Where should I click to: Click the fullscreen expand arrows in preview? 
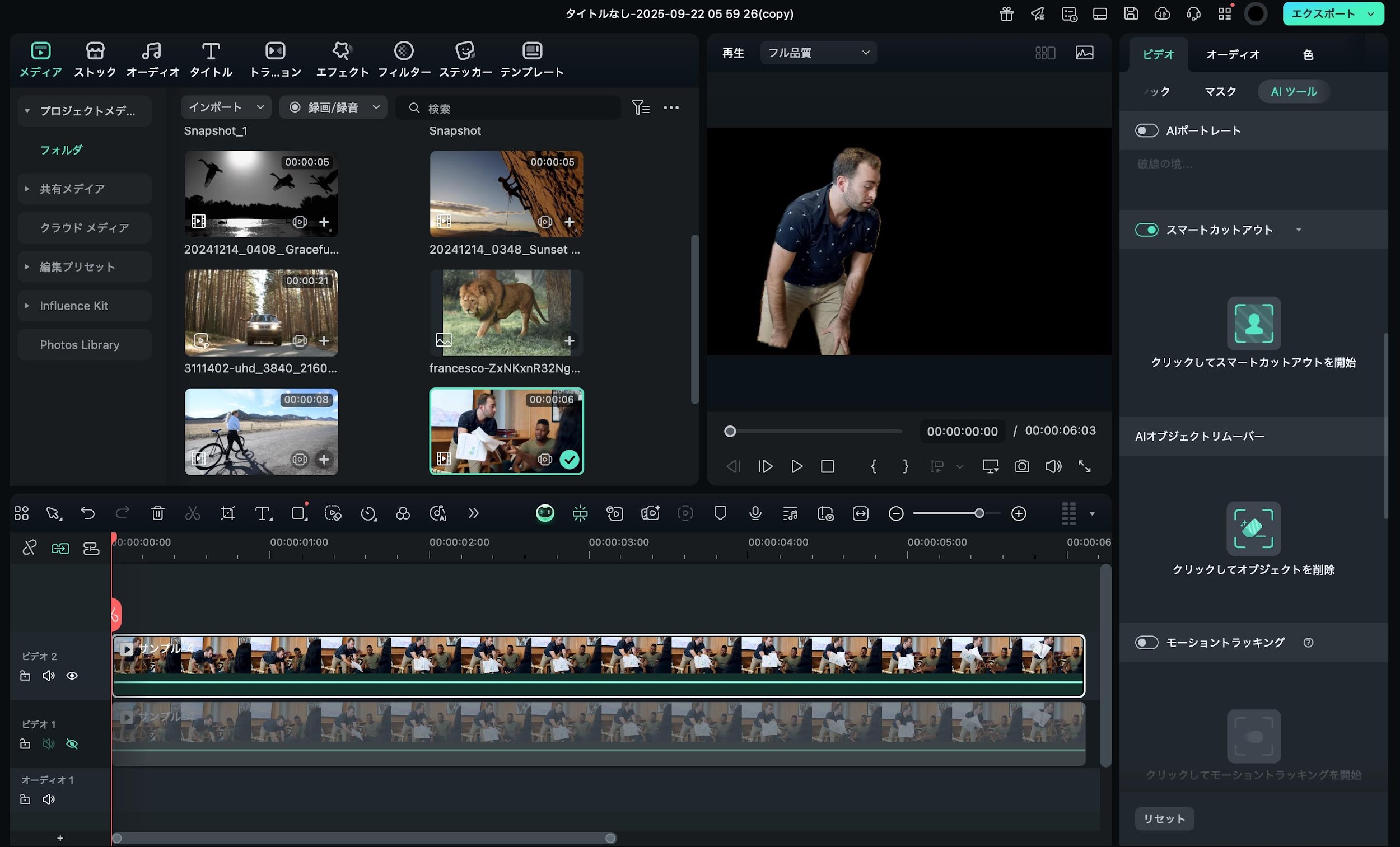1084,466
